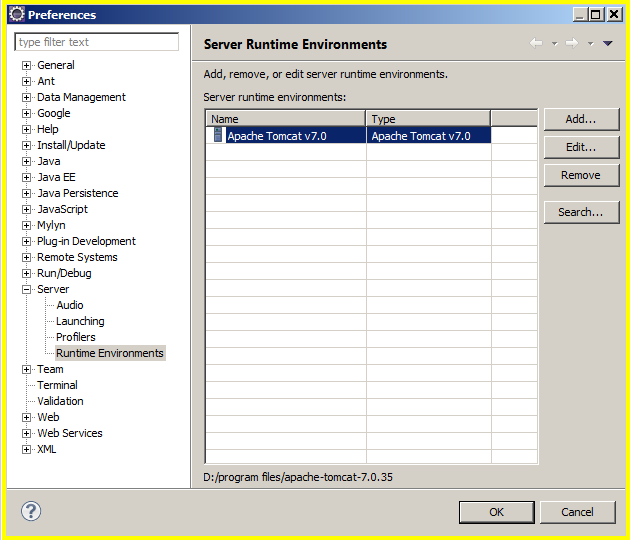This screenshot has height=540, width=630.
Task: Open the view menu triangle in header
Action: [608, 43]
